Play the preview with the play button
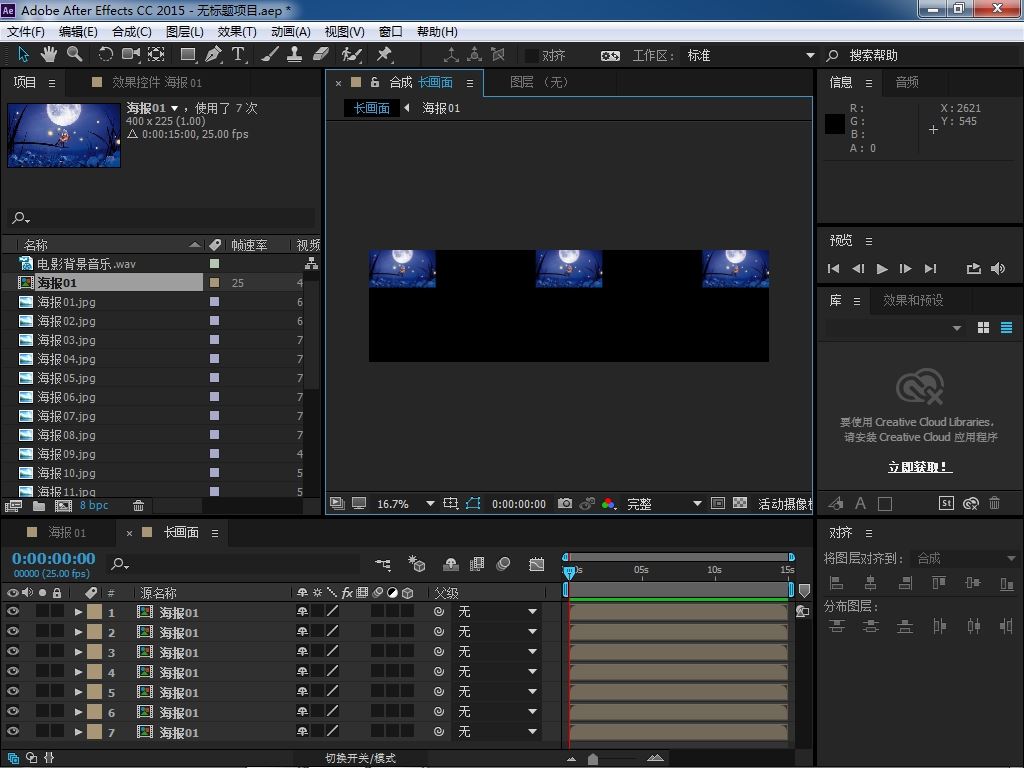Image resolution: width=1024 pixels, height=768 pixels. 882,268
